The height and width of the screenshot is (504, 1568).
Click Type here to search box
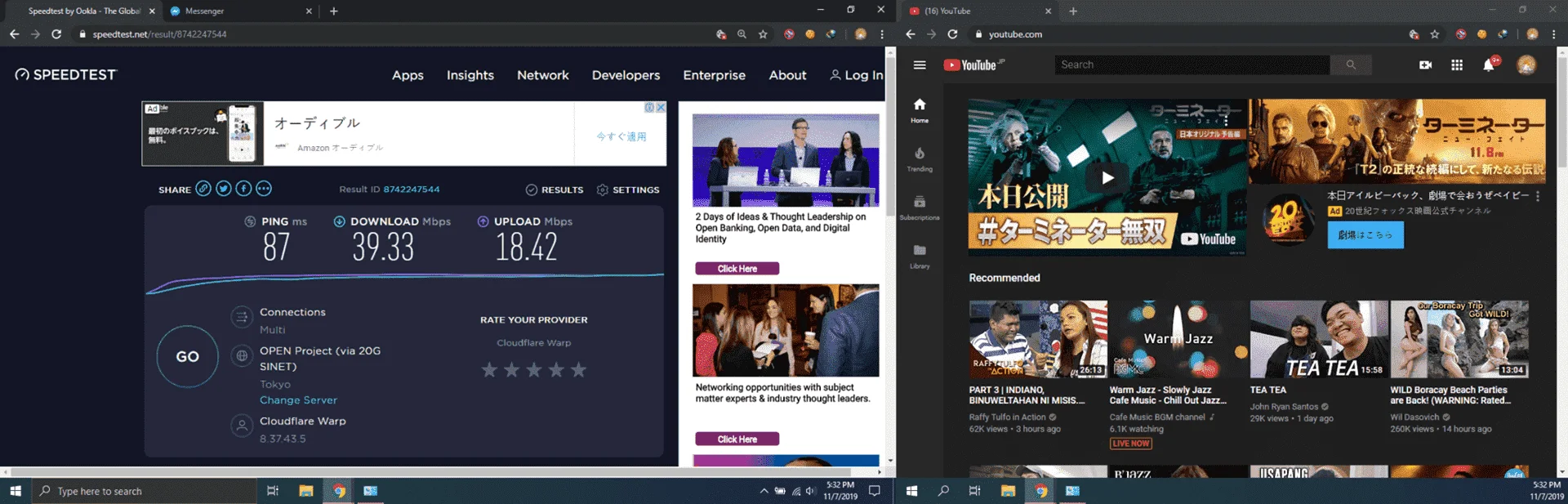coord(144,491)
